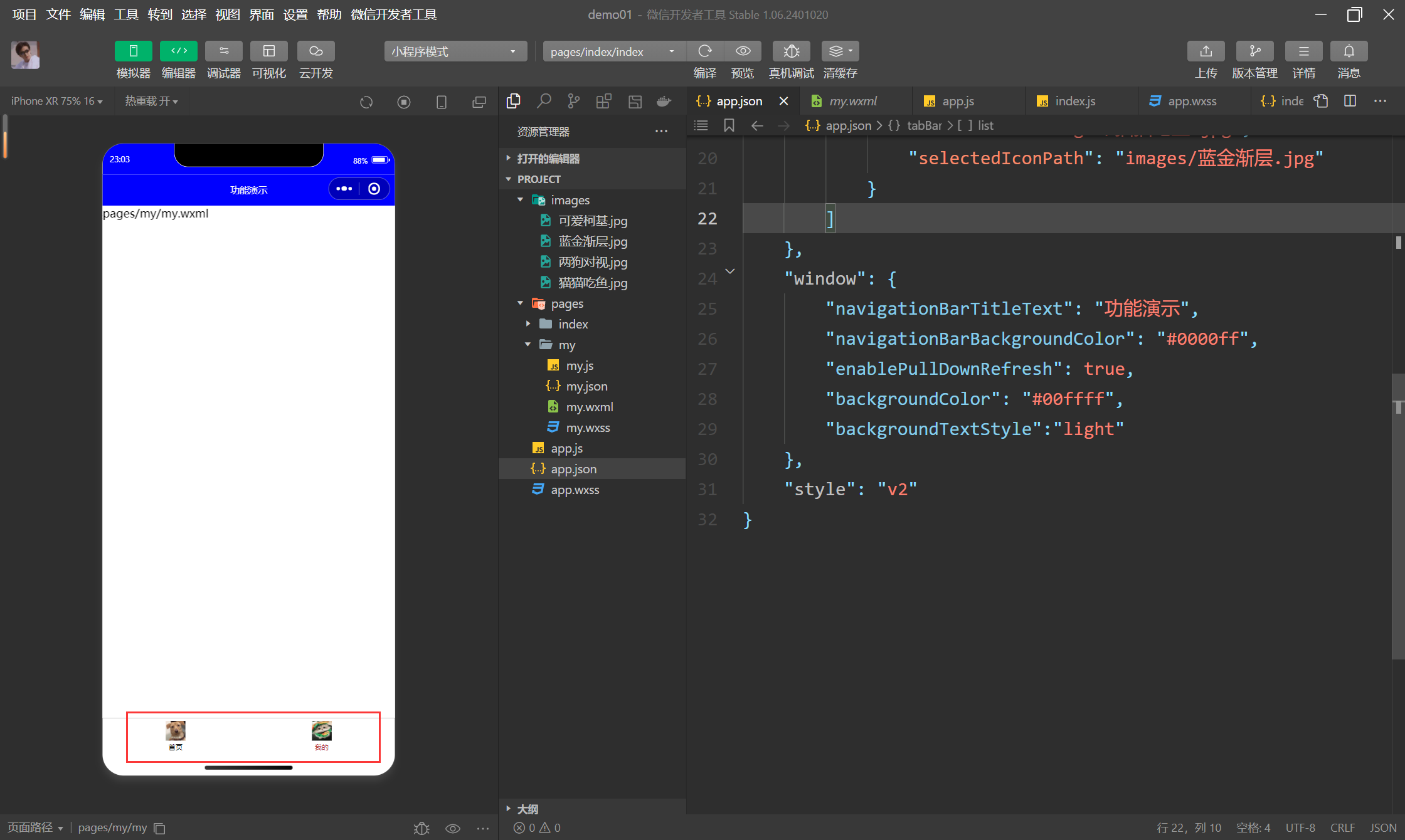Click the CRLF line ending indicator
Image resolution: width=1405 pixels, height=840 pixels.
pyautogui.click(x=1342, y=827)
